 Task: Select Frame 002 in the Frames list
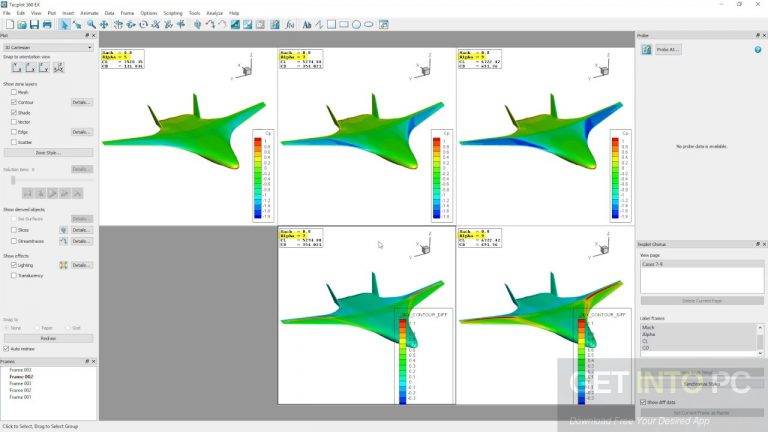[21, 377]
